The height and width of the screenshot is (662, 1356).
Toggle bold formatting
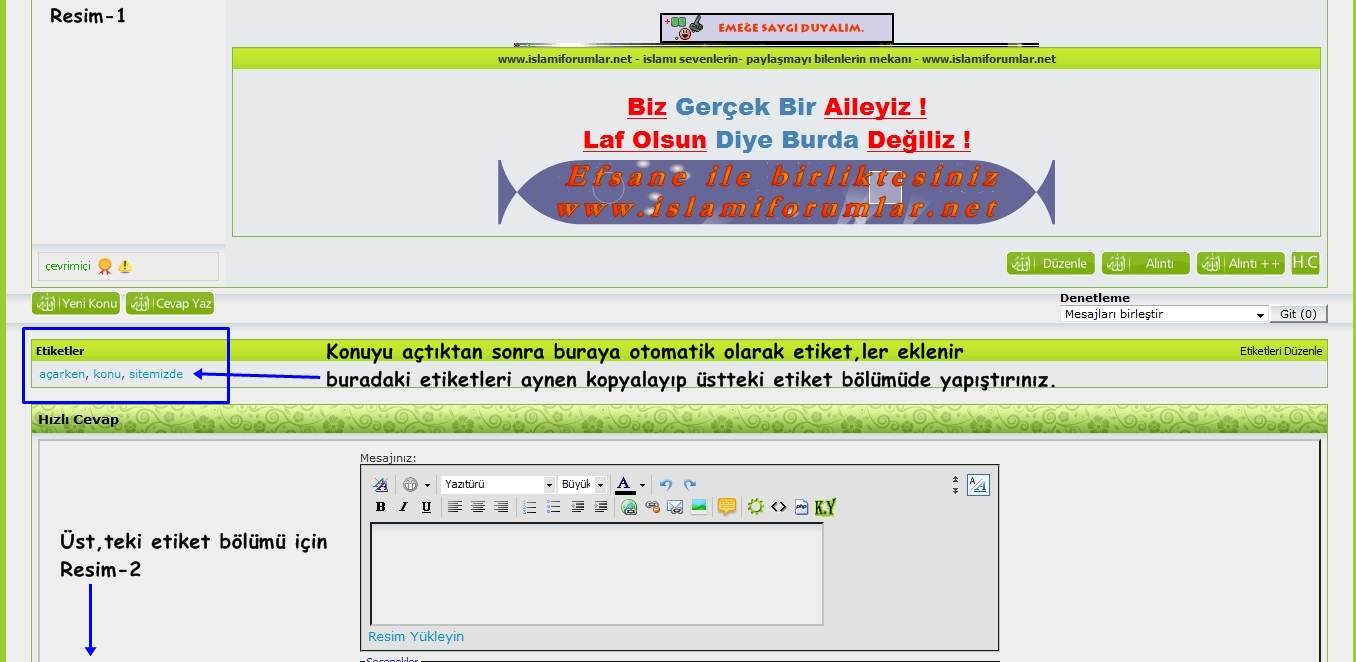(x=380, y=507)
